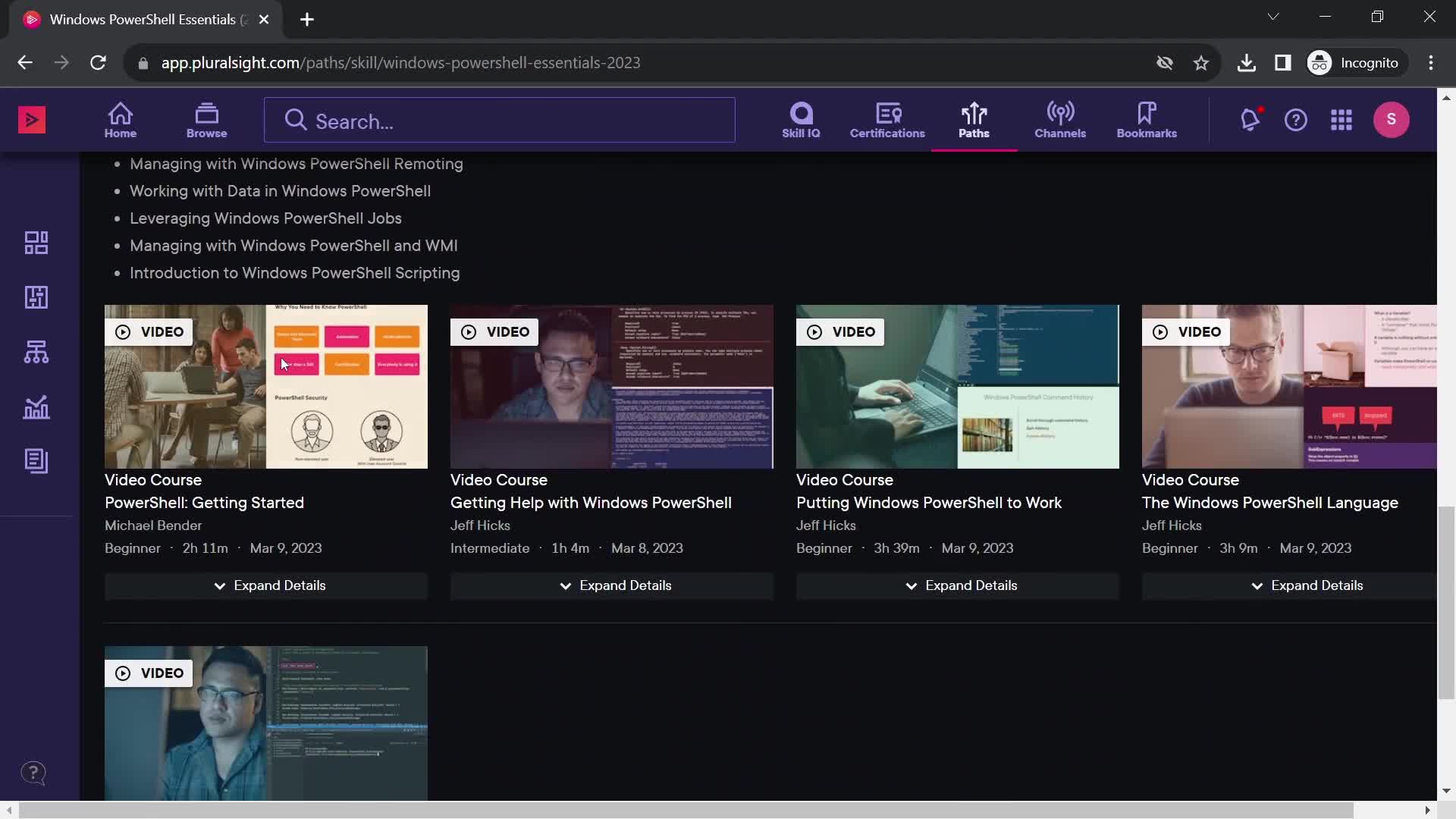Open the apps grid launcher
The width and height of the screenshot is (1456, 819).
pos(1341,120)
